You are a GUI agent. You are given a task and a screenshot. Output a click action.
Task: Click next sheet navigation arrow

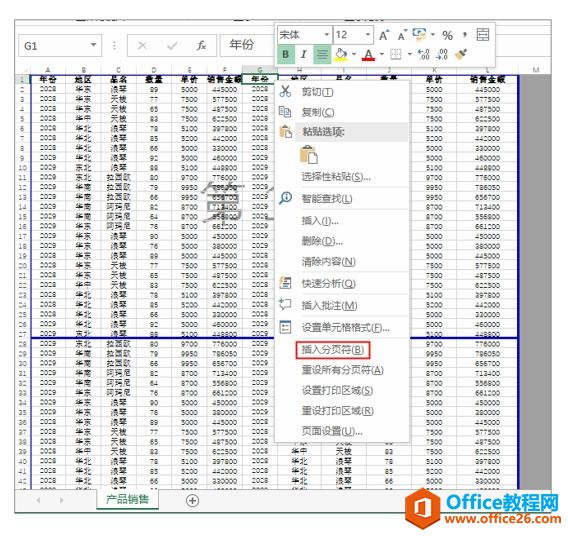click(61, 500)
